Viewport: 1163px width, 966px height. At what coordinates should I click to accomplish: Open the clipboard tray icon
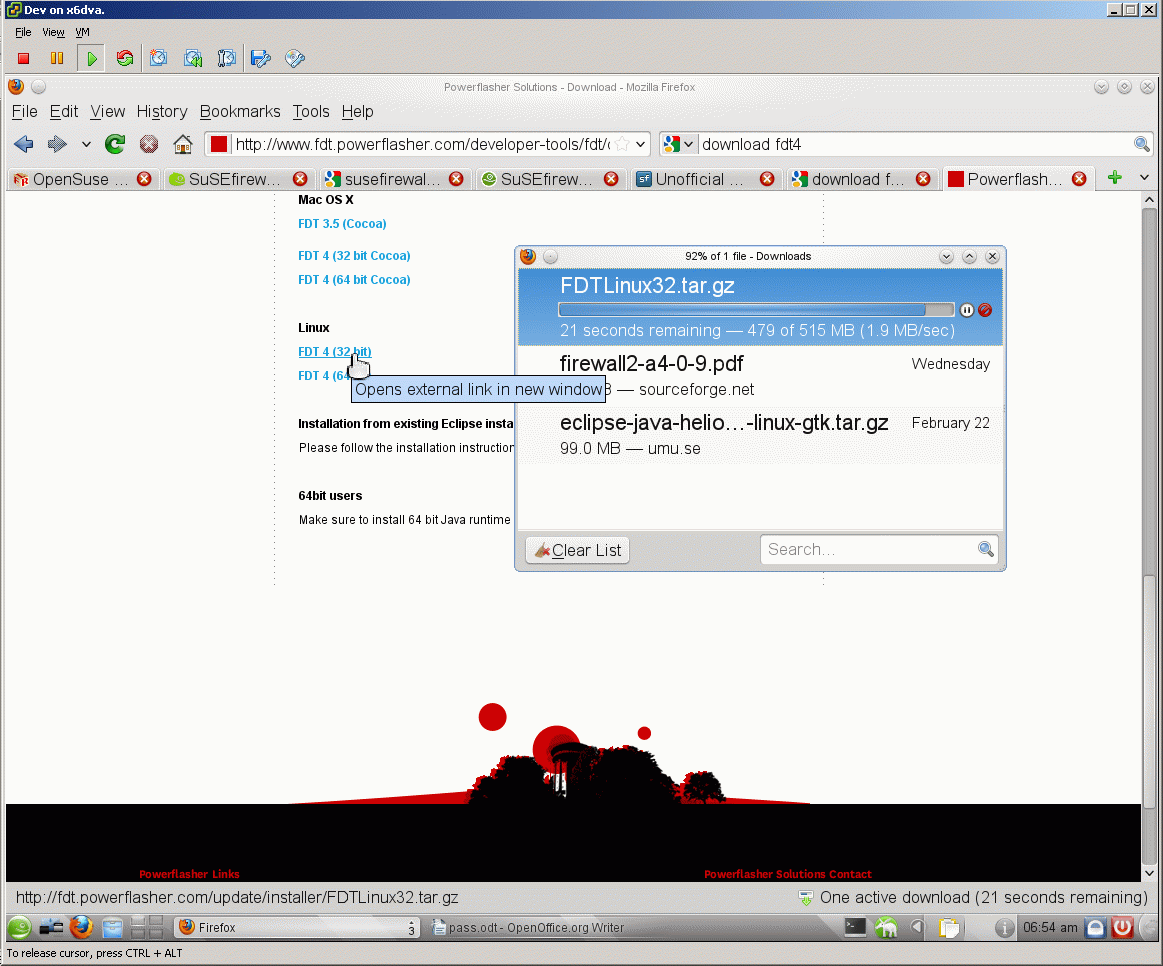click(x=949, y=927)
